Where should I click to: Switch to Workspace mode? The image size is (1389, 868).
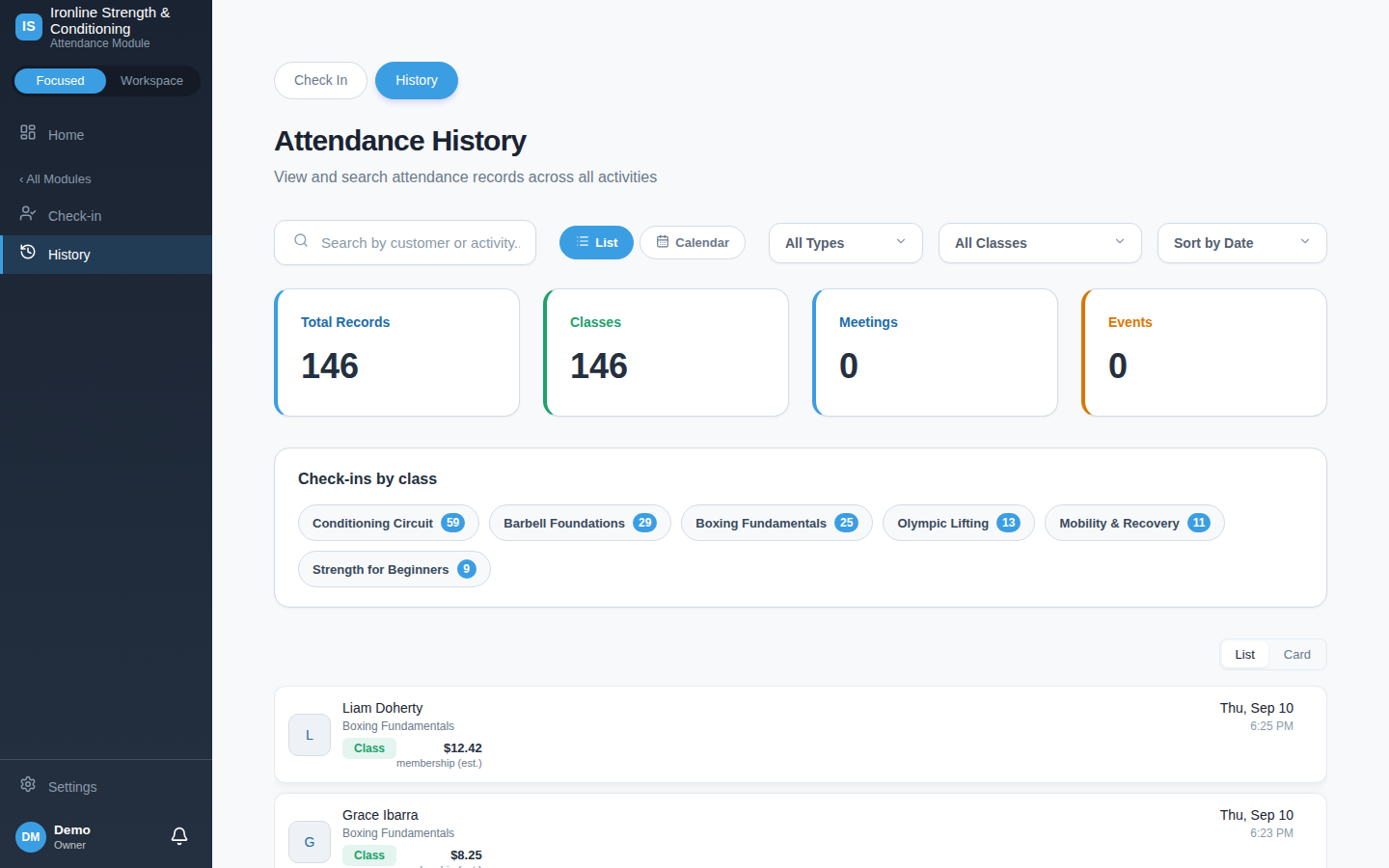[x=151, y=81]
